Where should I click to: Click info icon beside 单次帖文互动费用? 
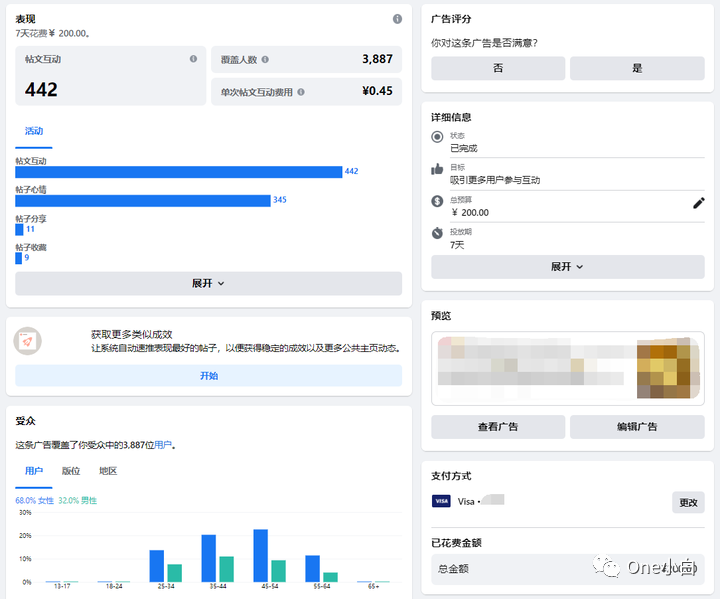point(301,92)
